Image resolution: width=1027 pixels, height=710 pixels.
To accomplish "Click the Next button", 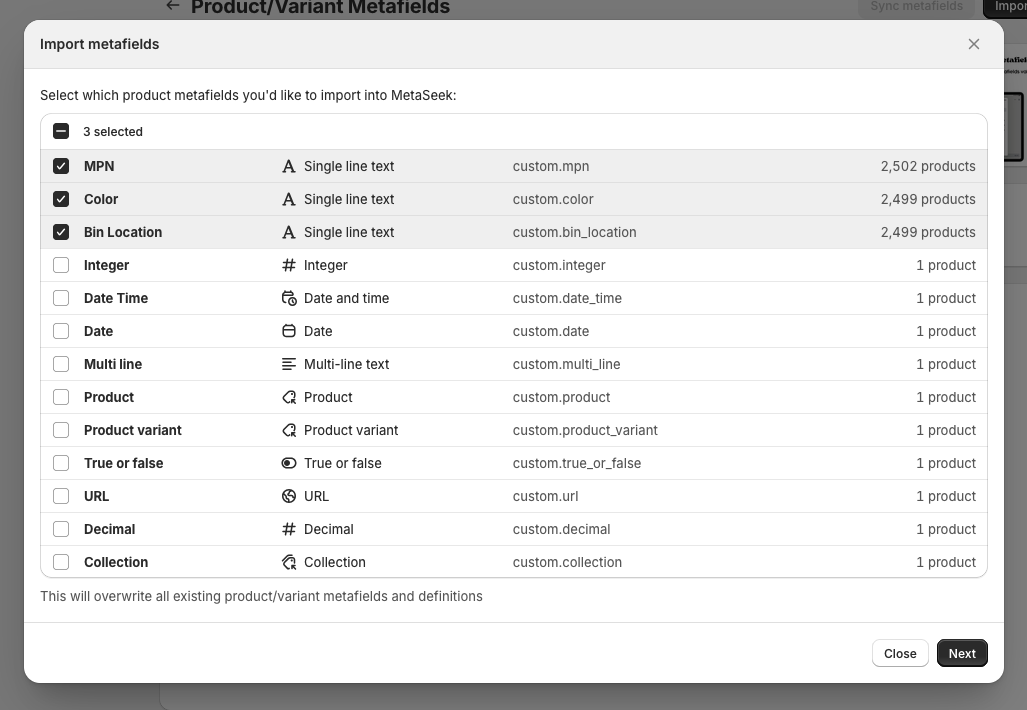I will coord(961,653).
